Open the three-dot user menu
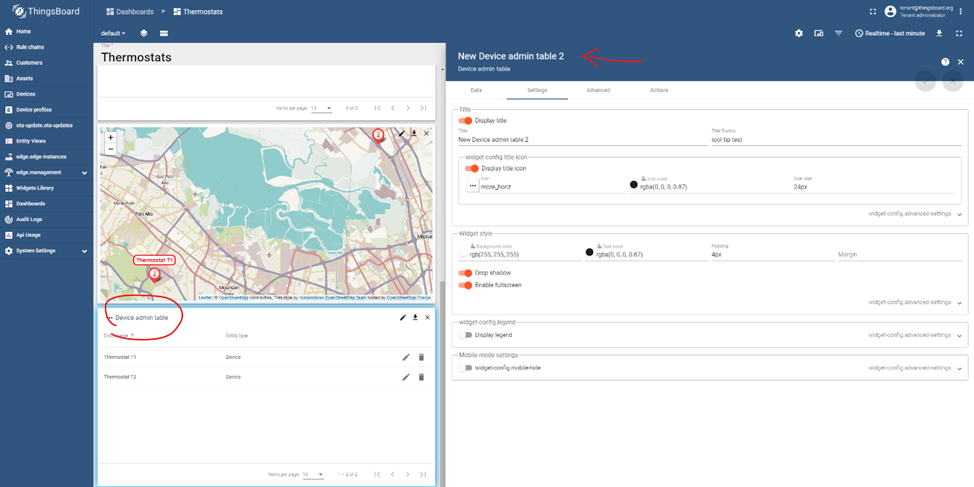The image size is (974, 487). pos(961,11)
